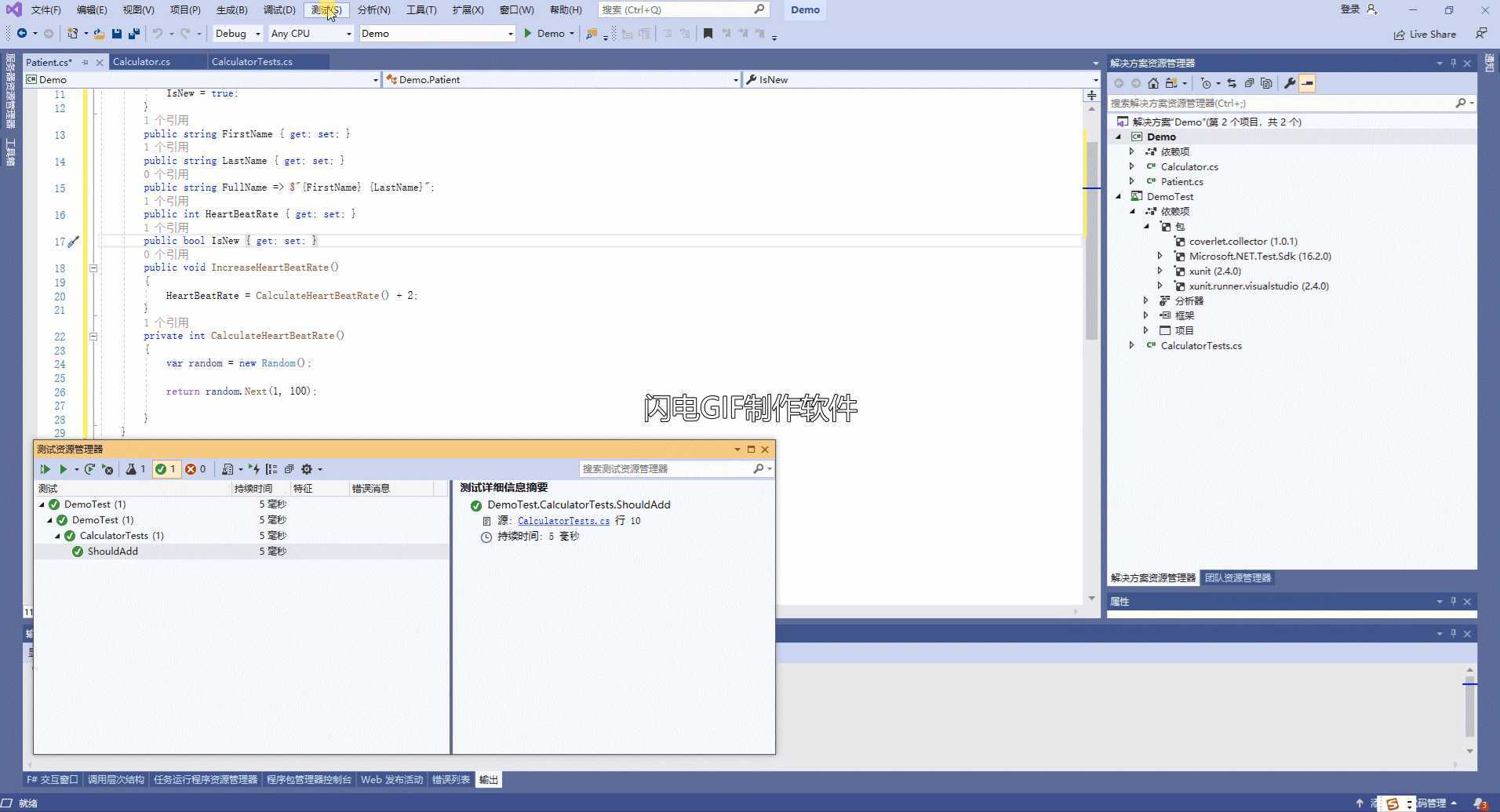
Task: Open the Debug configuration dropdown
Action: (238, 34)
